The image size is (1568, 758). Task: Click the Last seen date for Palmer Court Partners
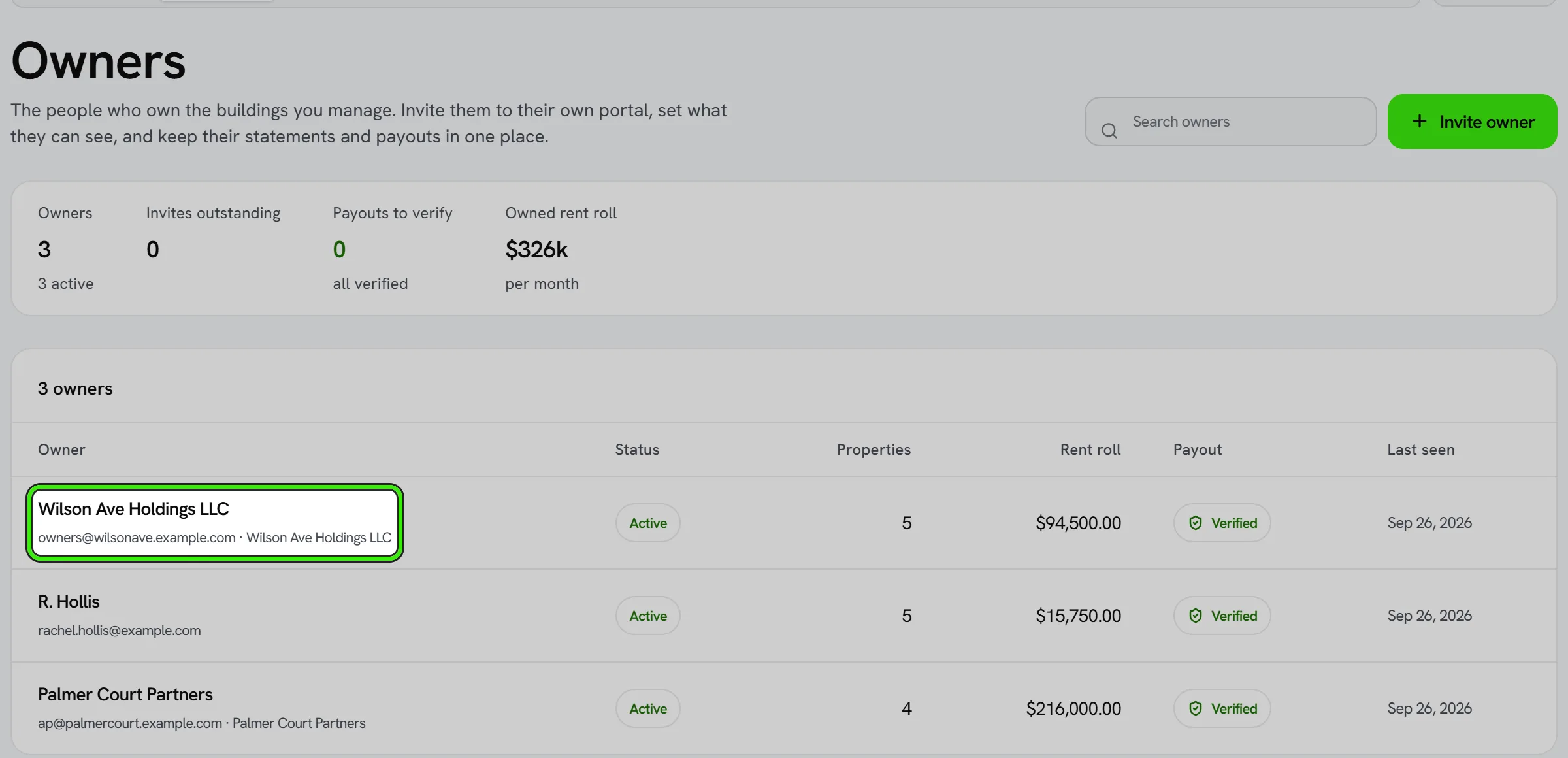(1429, 708)
